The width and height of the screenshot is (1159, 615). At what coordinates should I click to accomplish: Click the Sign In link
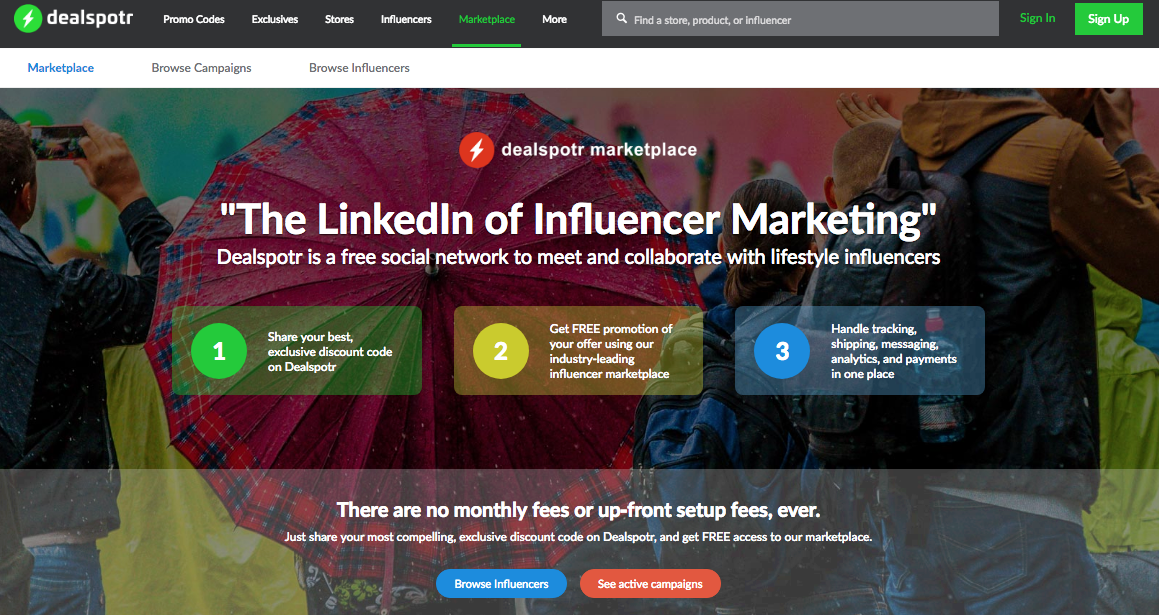tap(1037, 18)
